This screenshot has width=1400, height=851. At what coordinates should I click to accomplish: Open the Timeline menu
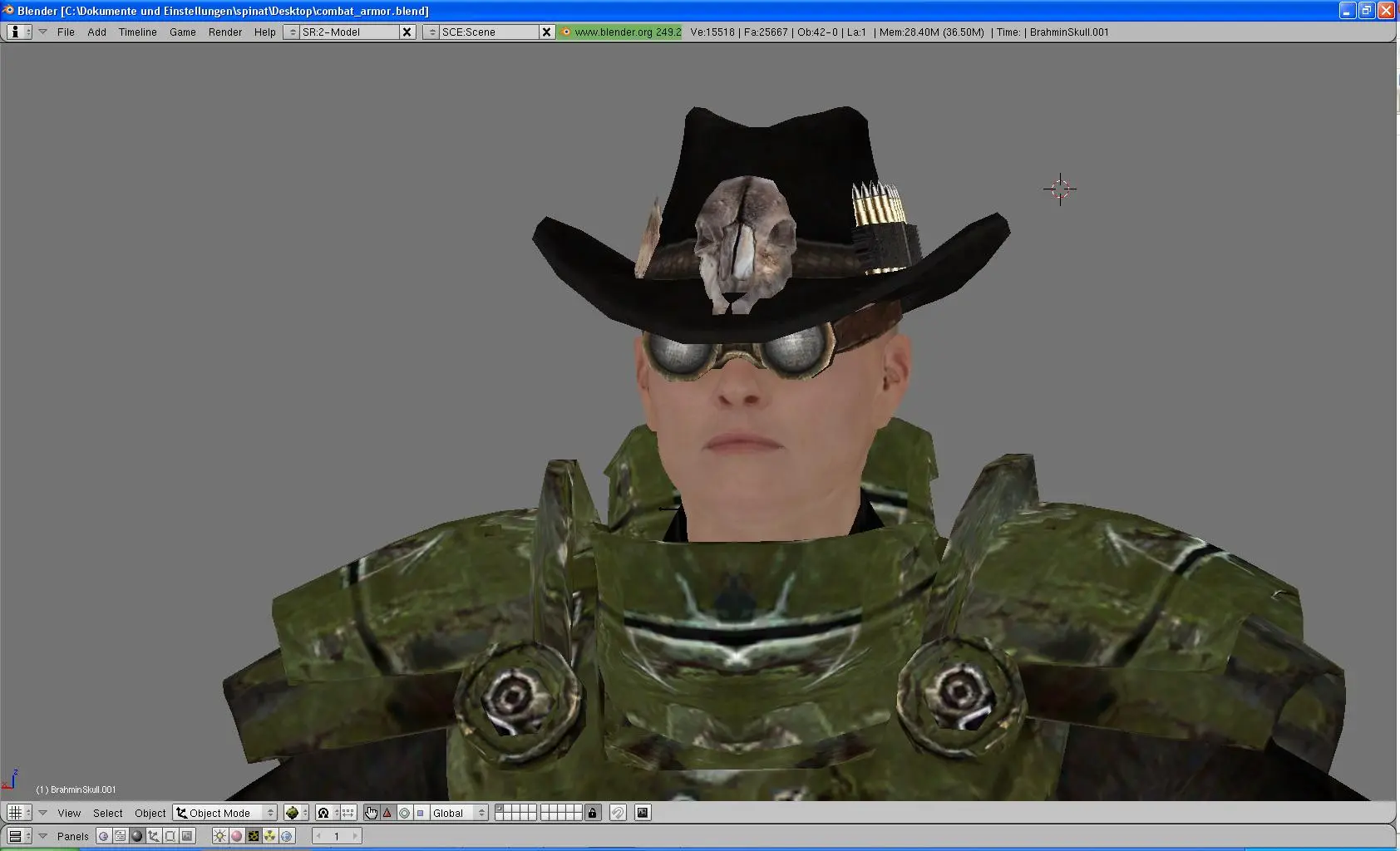click(x=137, y=32)
